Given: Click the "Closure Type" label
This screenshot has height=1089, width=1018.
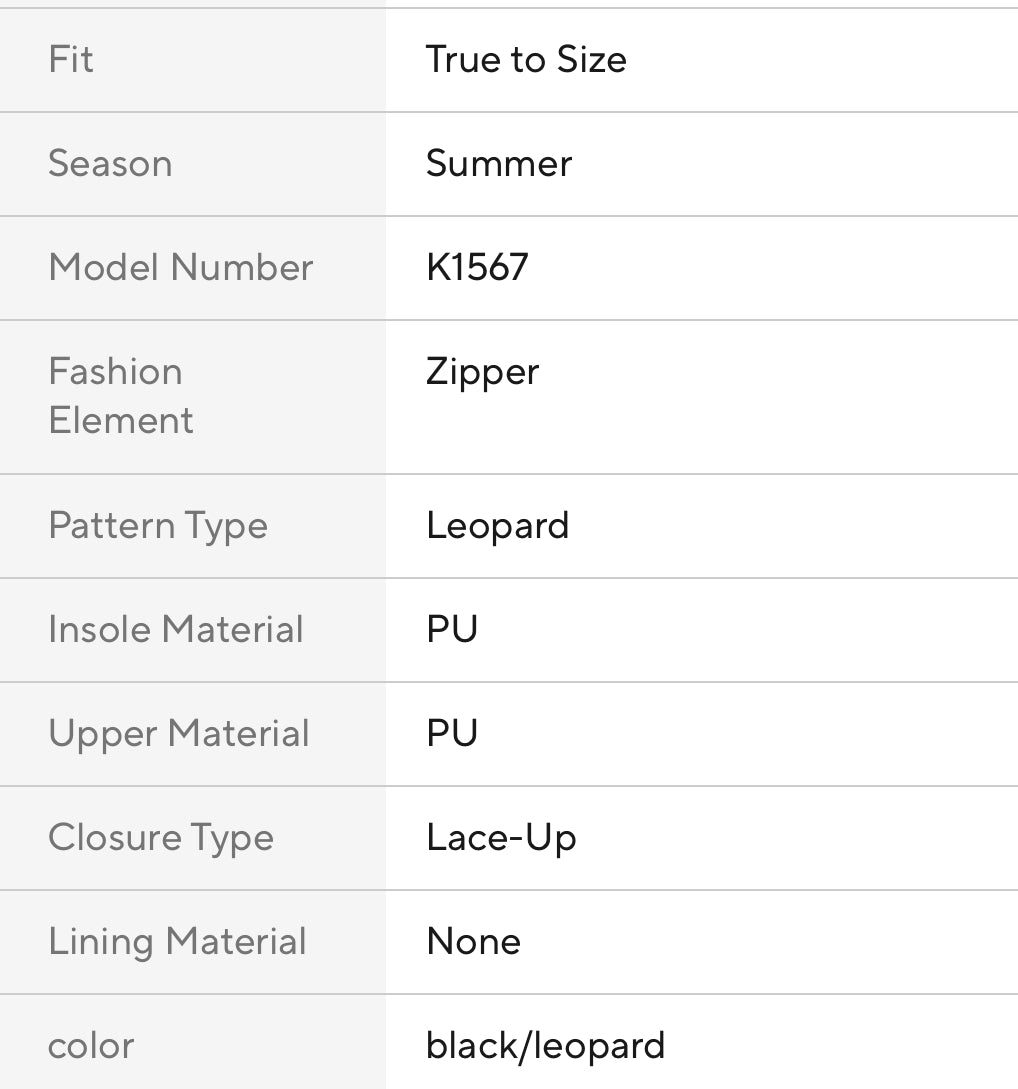Looking at the screenshot, I should click(161, 838).
